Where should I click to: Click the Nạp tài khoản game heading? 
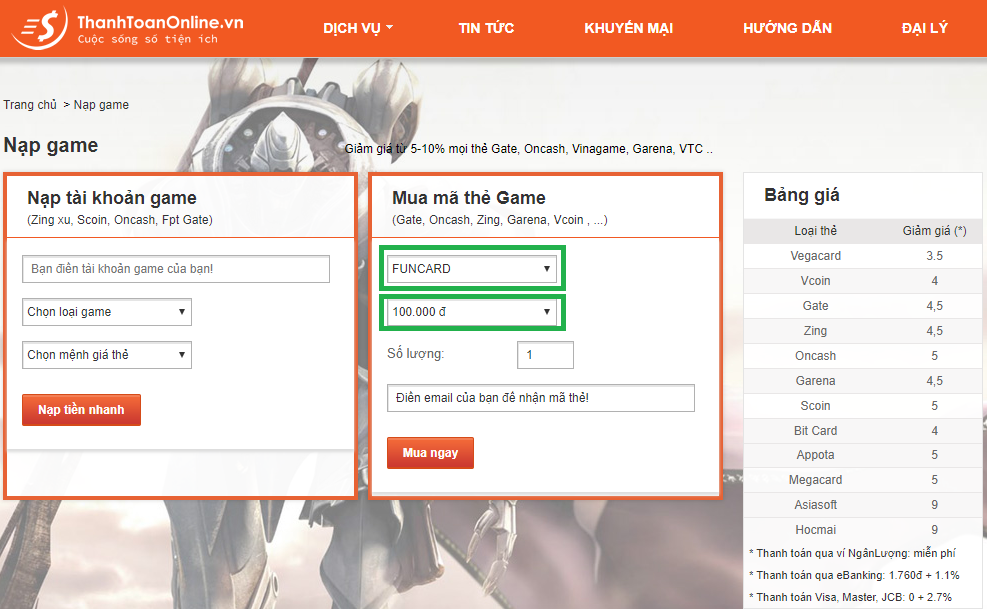click(111, 198)
